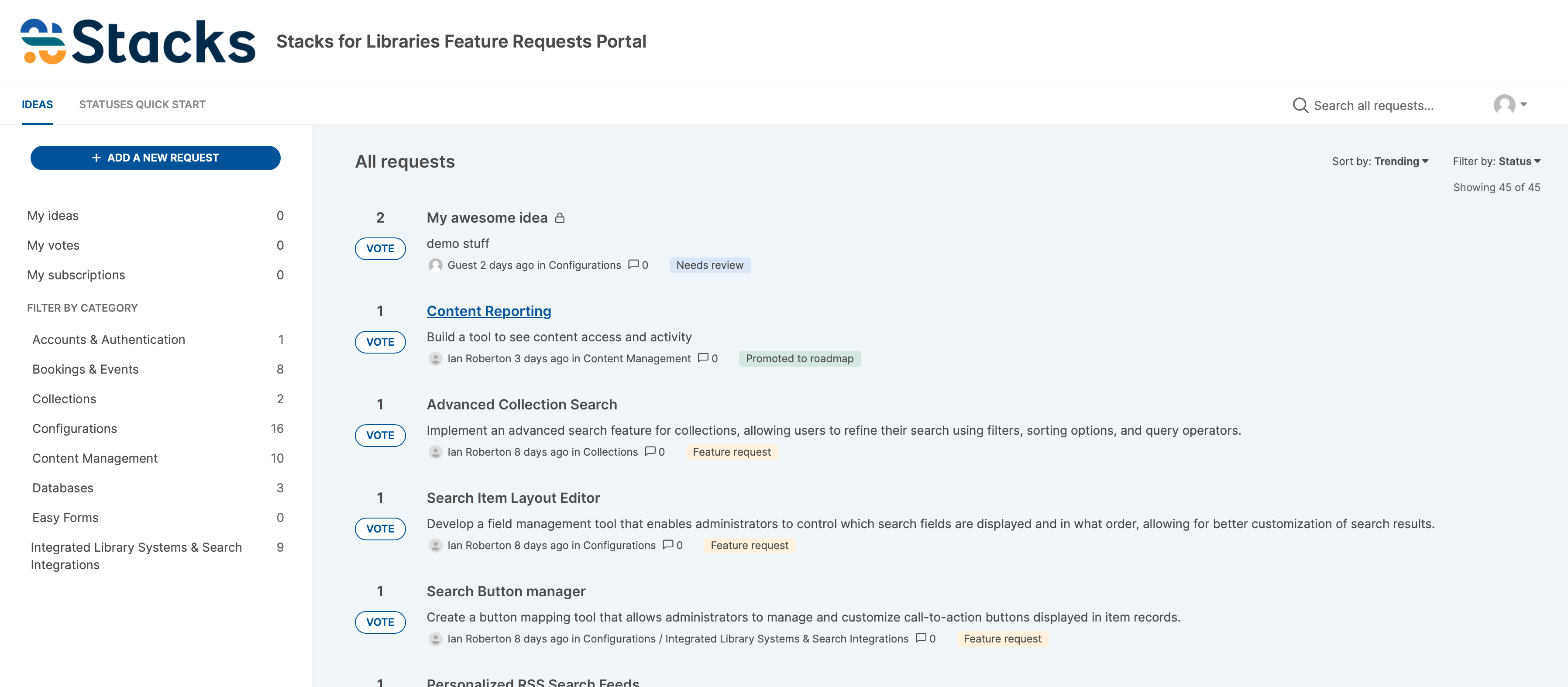The width and height of the screenshot is (1568, 687).
Task: Switch to the Ideas tab
Action: coord(37,105)
